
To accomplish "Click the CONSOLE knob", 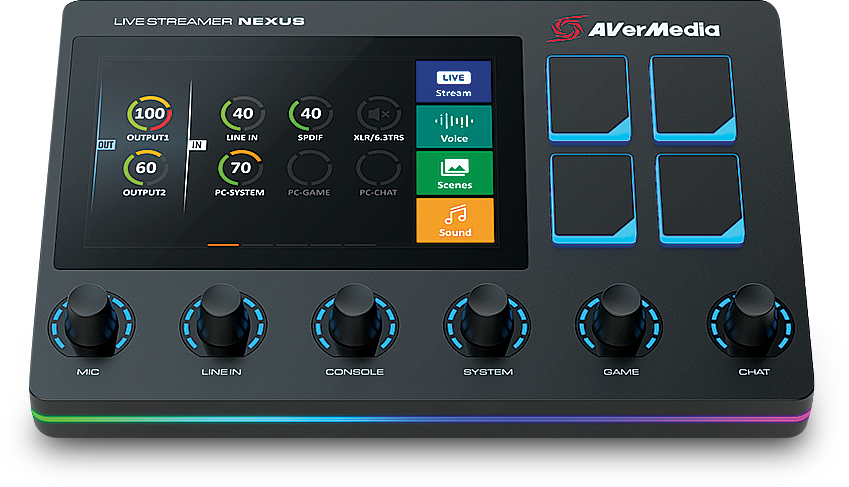I will coord(355,321).
